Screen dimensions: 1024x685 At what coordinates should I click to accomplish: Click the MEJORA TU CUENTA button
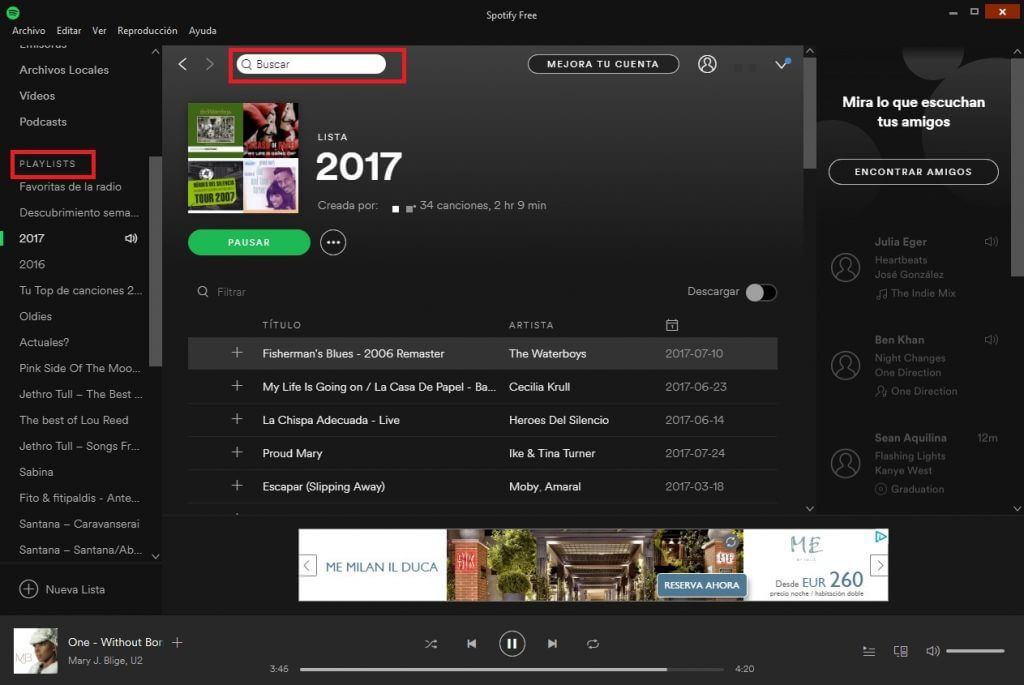point(603,64)
